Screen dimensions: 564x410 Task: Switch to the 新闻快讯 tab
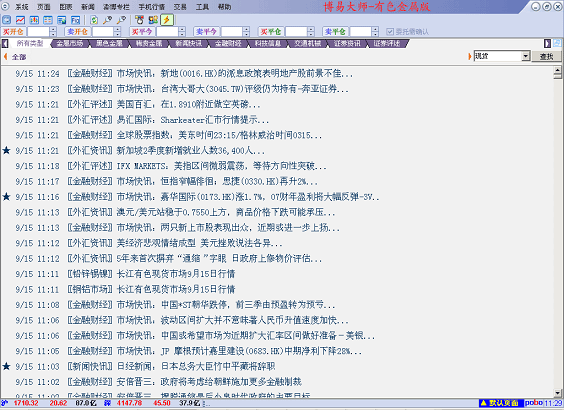coord(188,44)
